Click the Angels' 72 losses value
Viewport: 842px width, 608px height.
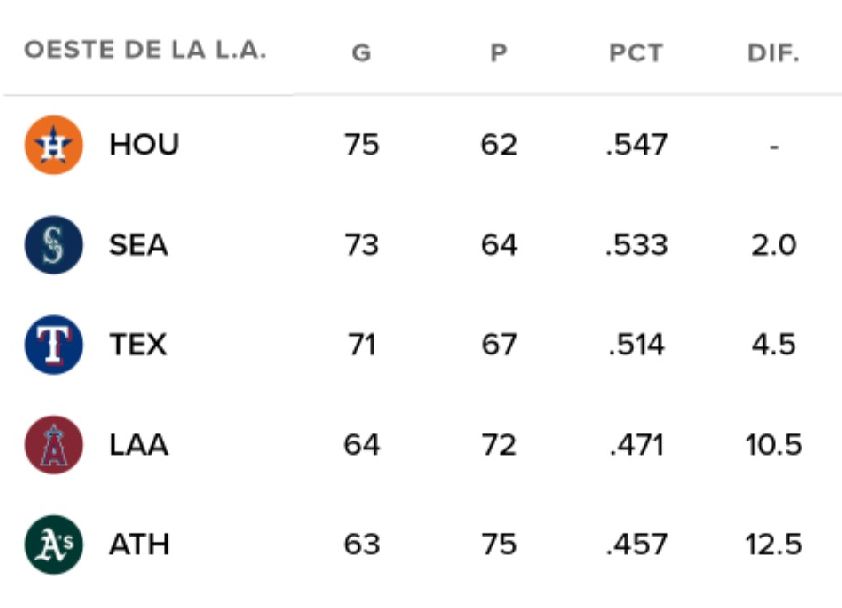[499, 445]
